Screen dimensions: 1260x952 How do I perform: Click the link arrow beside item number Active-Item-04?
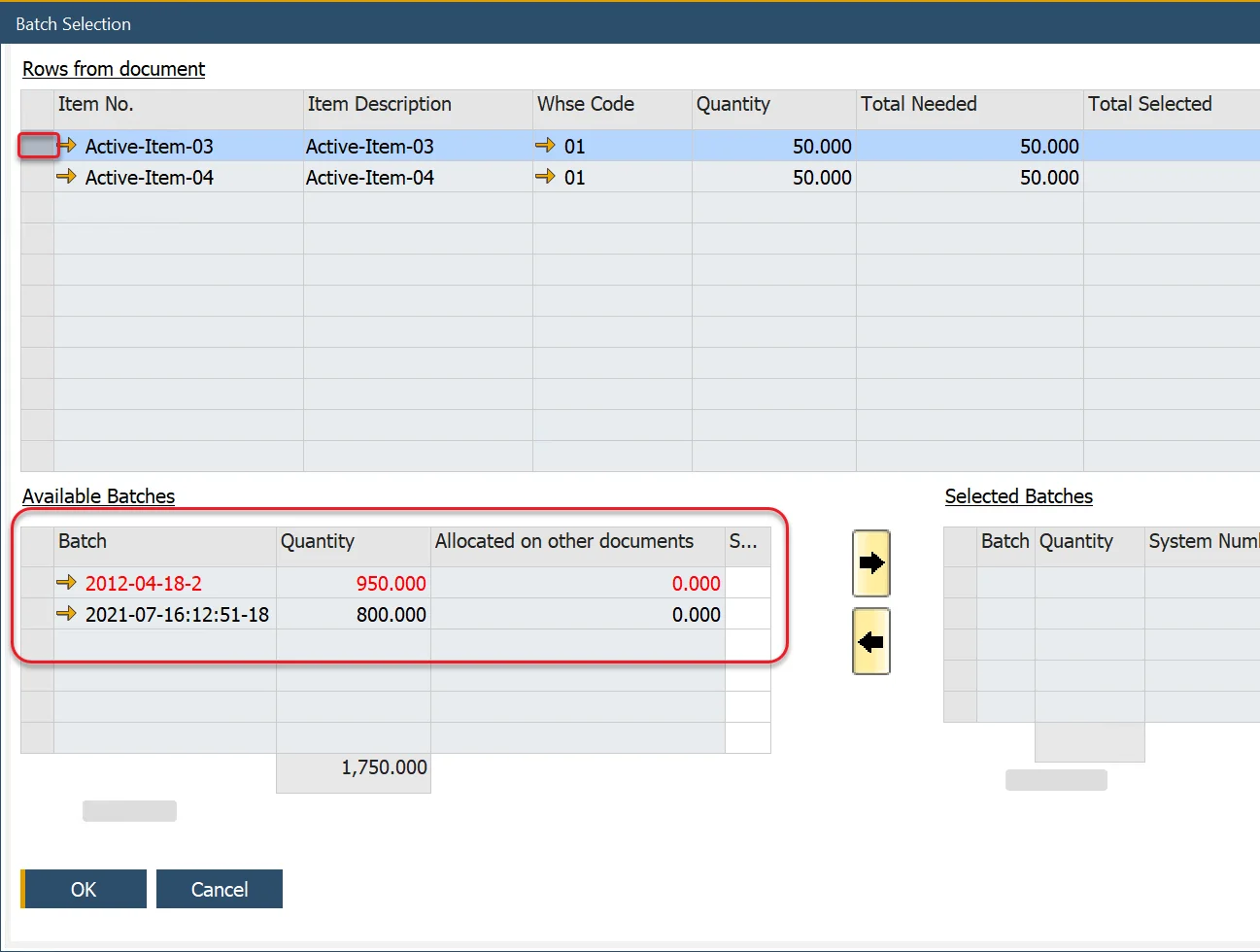[66, 177]
